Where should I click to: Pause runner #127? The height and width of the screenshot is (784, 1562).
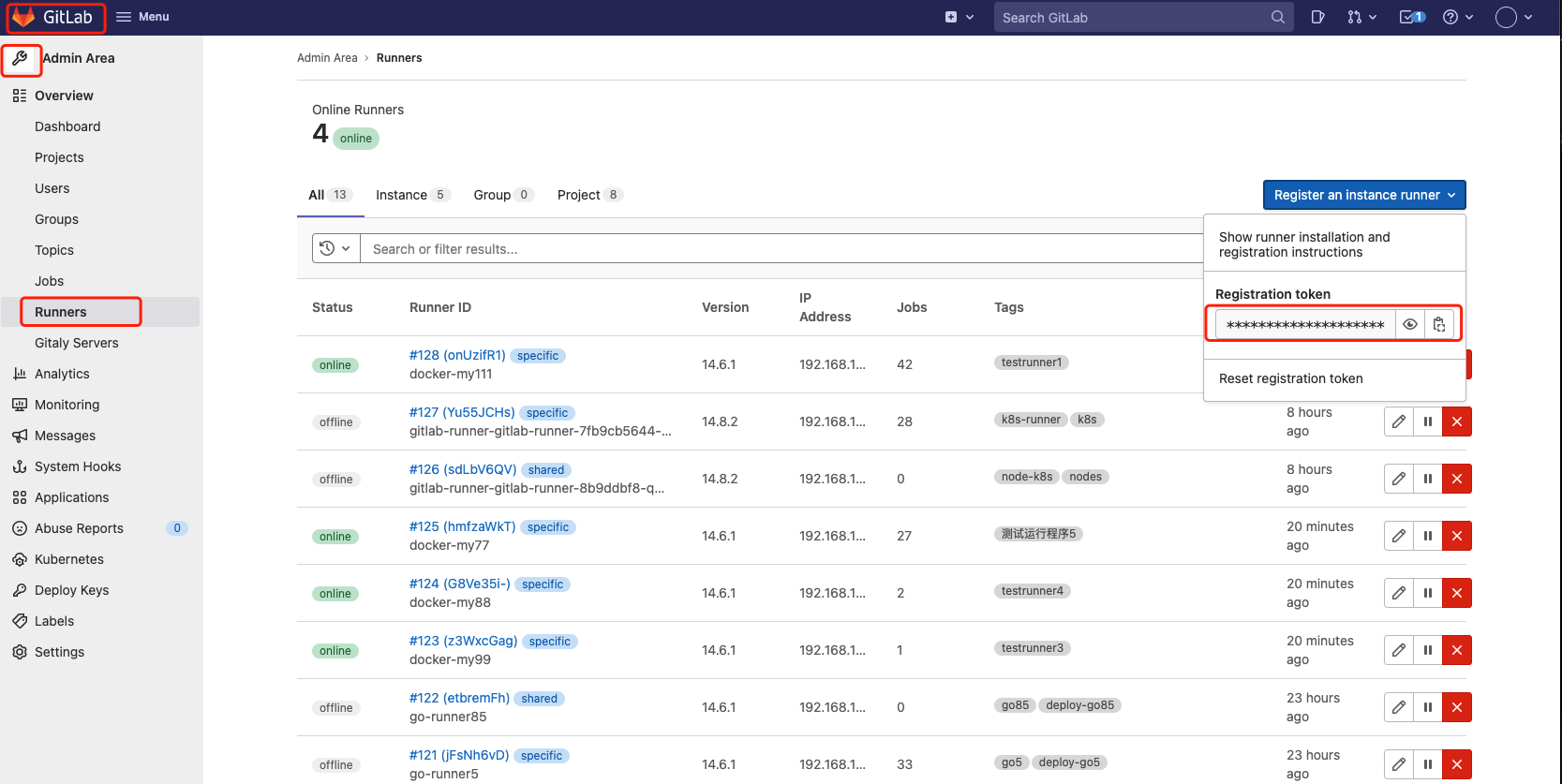click(1428, 422)
